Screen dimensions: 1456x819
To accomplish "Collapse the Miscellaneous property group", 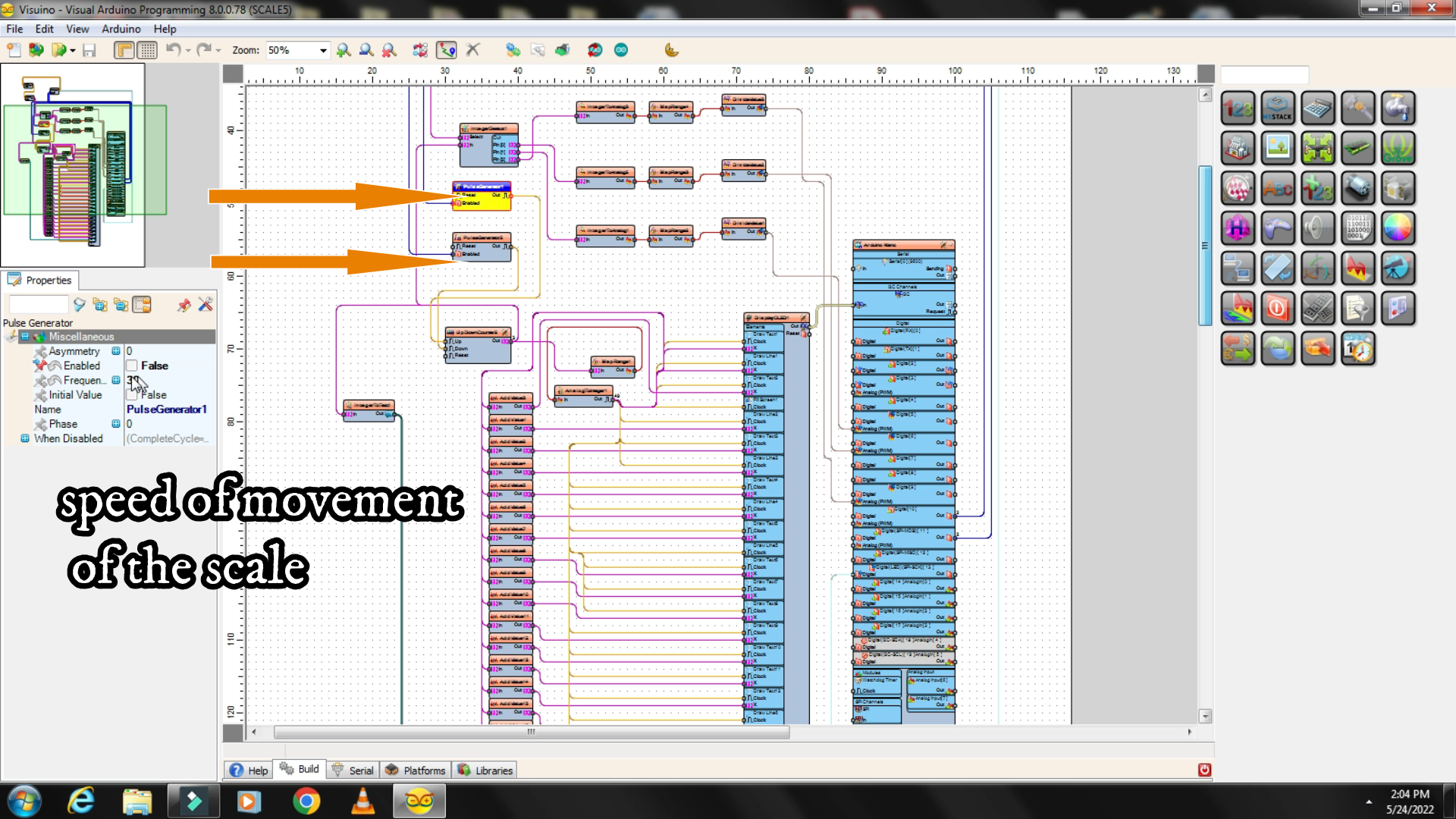I will tap(25, 337).
